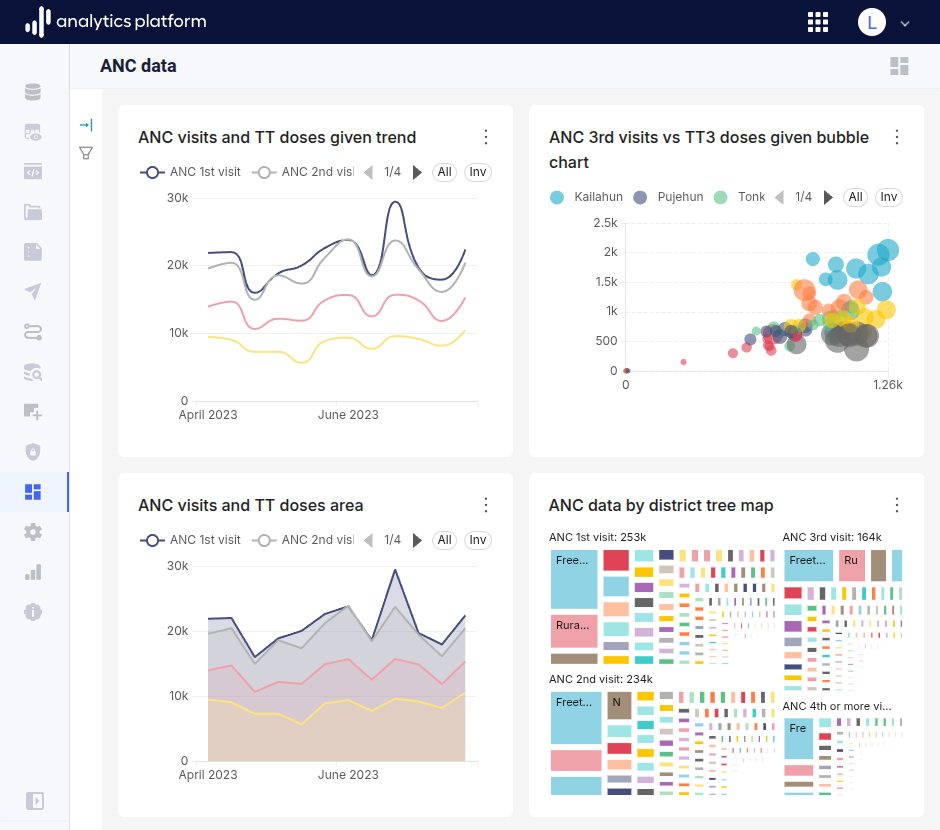
Task: Toggle ANC 2nd visit in area legend
Action: click(303, 540)
